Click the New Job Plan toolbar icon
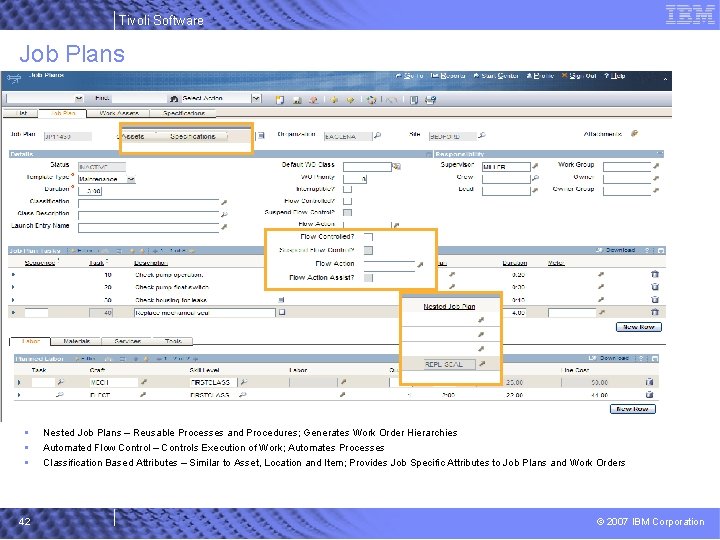Screen dimensions: 720x540 pyautogui.click(x=280, y=100)
